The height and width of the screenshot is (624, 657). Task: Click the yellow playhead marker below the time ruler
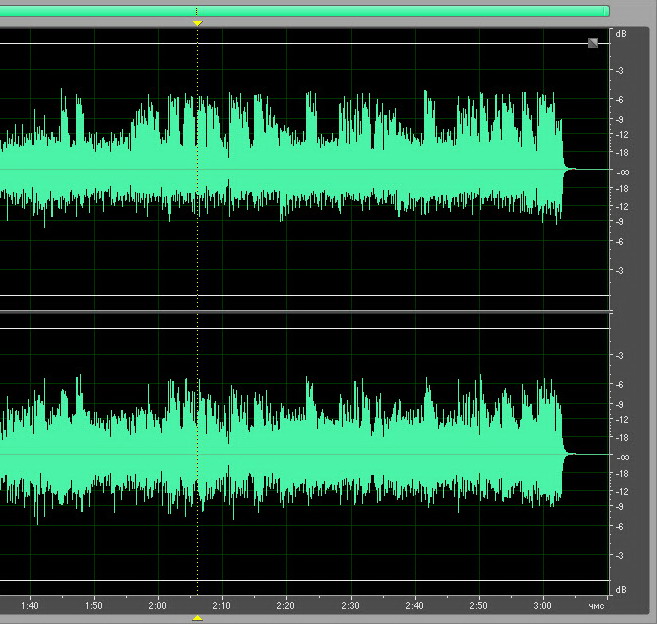point(197,618)
